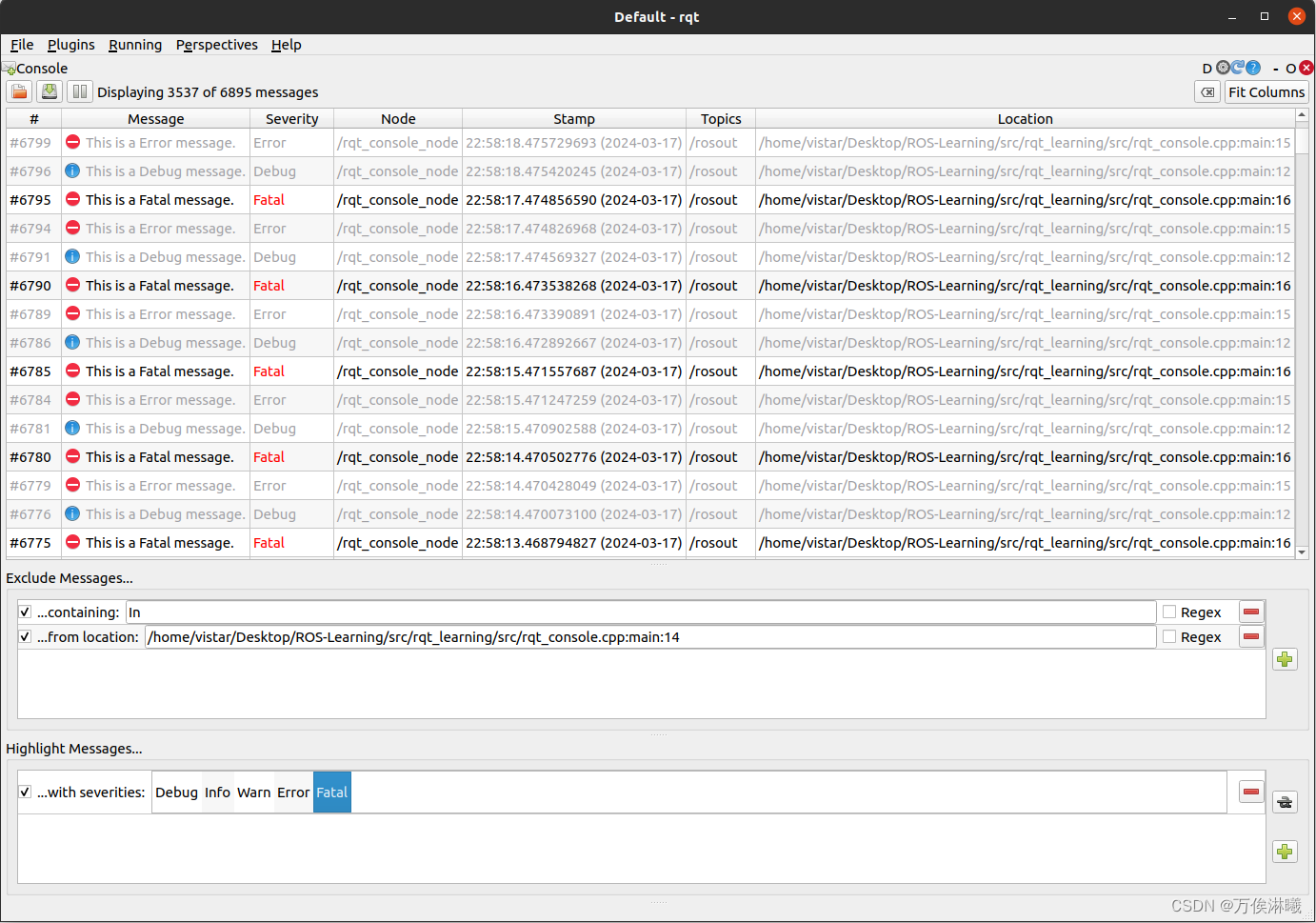The image size is (1316, 923).
Task: Sort by the Node column header
Action: coord(398,119)
